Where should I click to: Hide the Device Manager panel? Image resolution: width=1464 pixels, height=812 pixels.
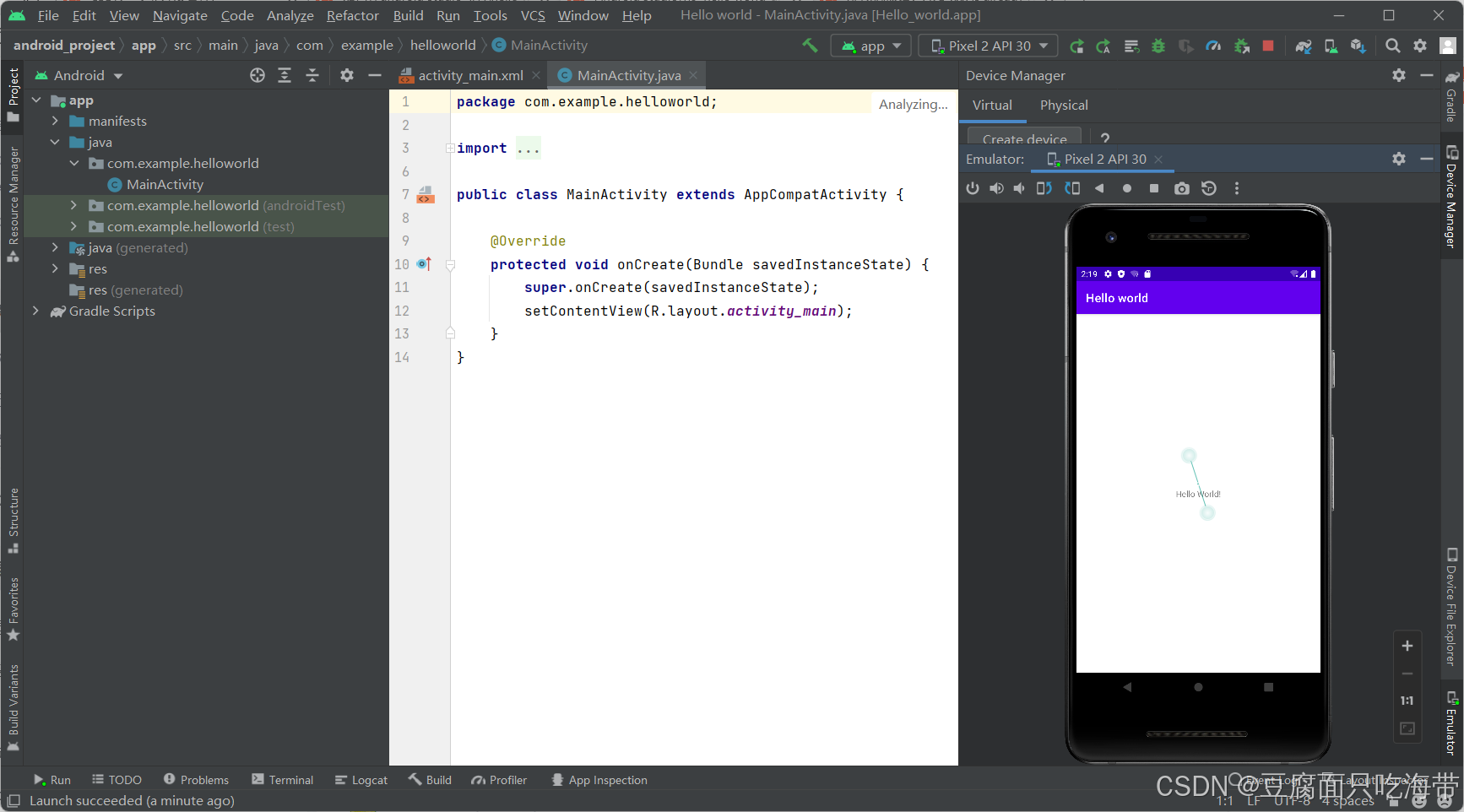click(1427, 75)
